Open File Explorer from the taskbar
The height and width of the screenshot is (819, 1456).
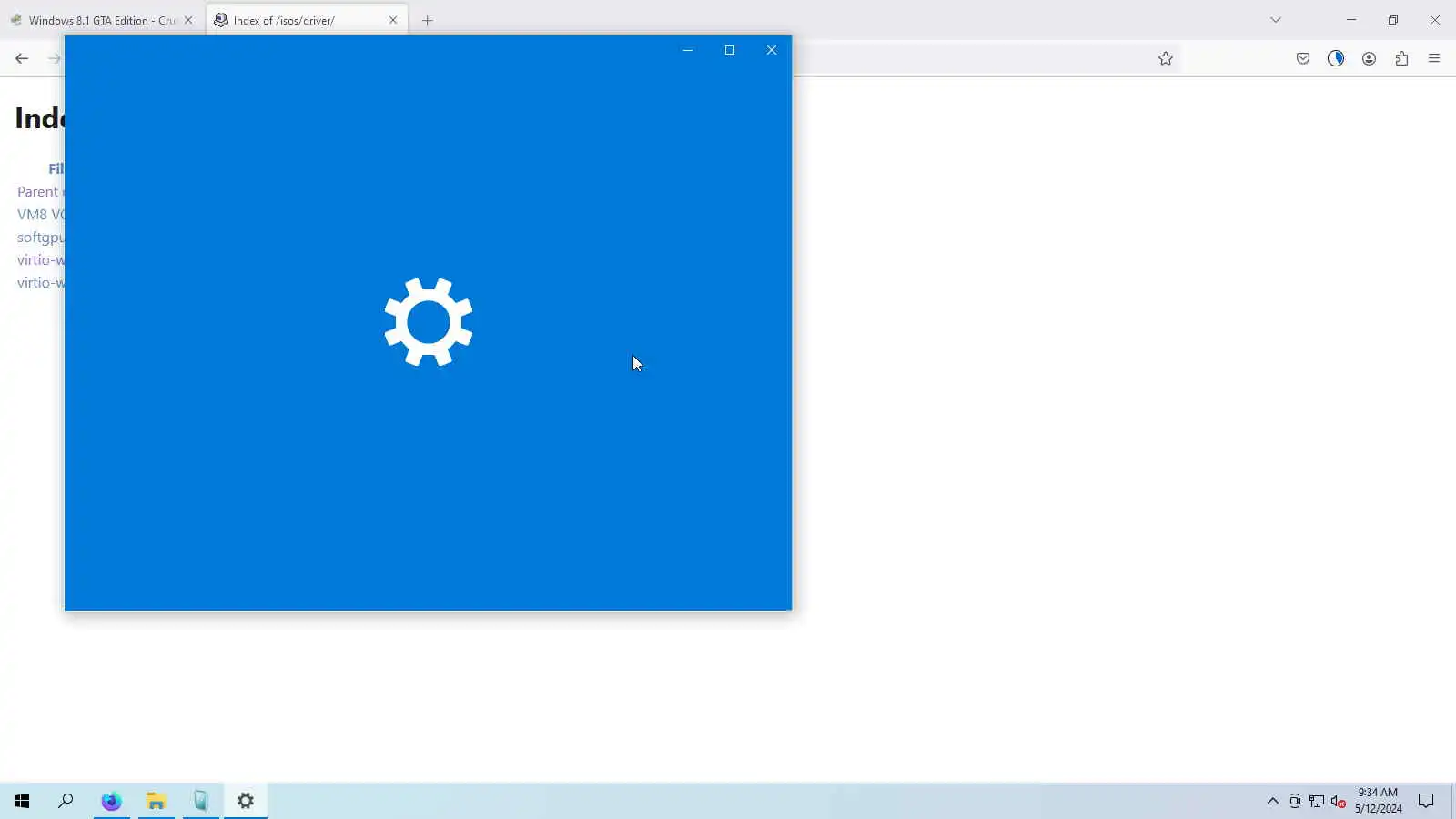coord(157,801)
